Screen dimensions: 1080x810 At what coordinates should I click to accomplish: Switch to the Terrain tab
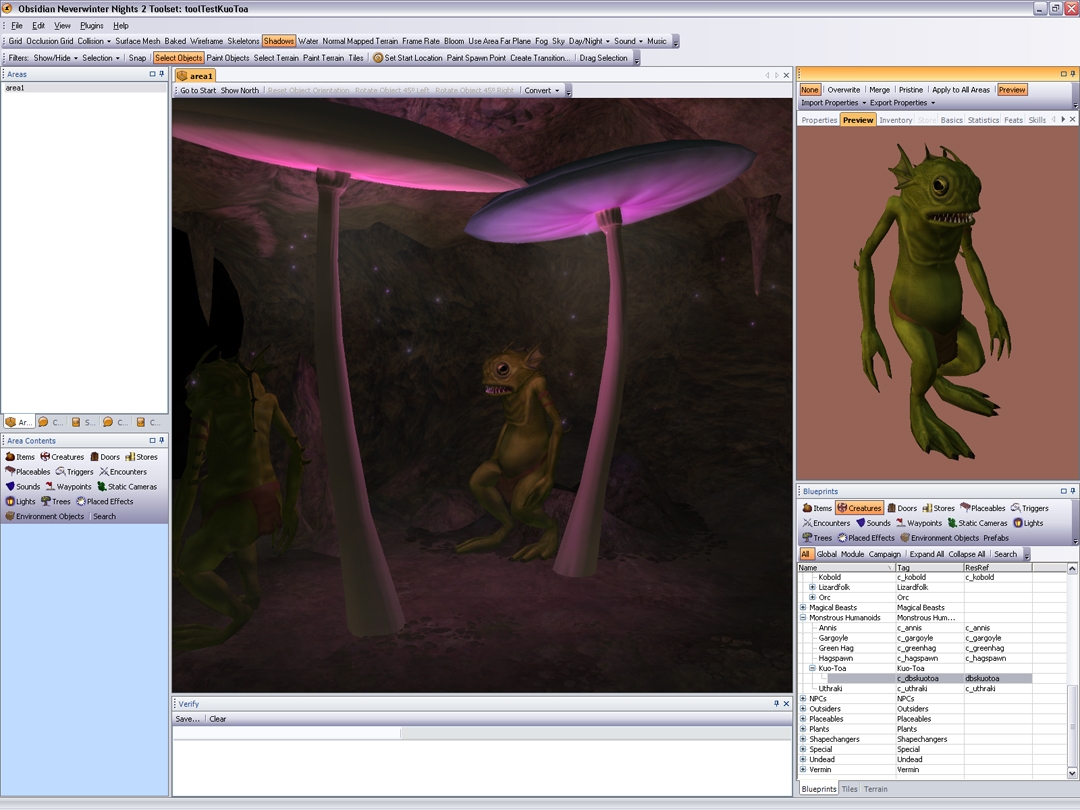pyautogui.click(x=875, y=789)
